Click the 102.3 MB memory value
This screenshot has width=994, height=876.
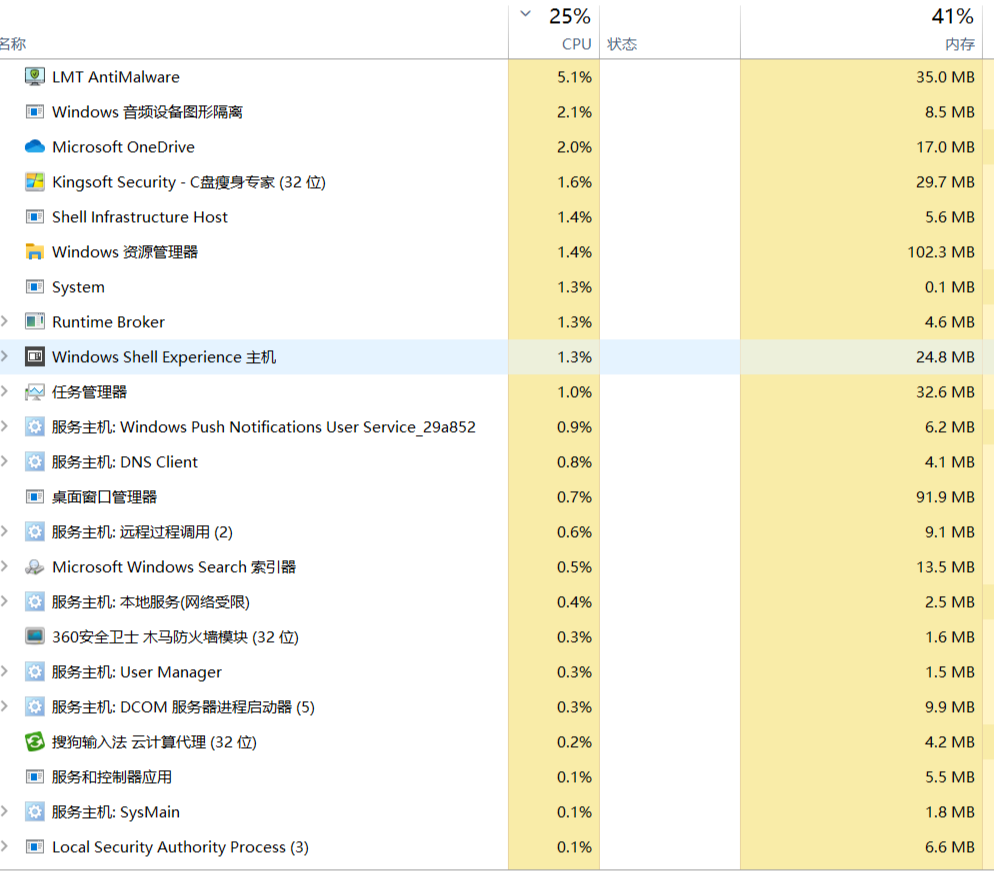tap(941, 252)
